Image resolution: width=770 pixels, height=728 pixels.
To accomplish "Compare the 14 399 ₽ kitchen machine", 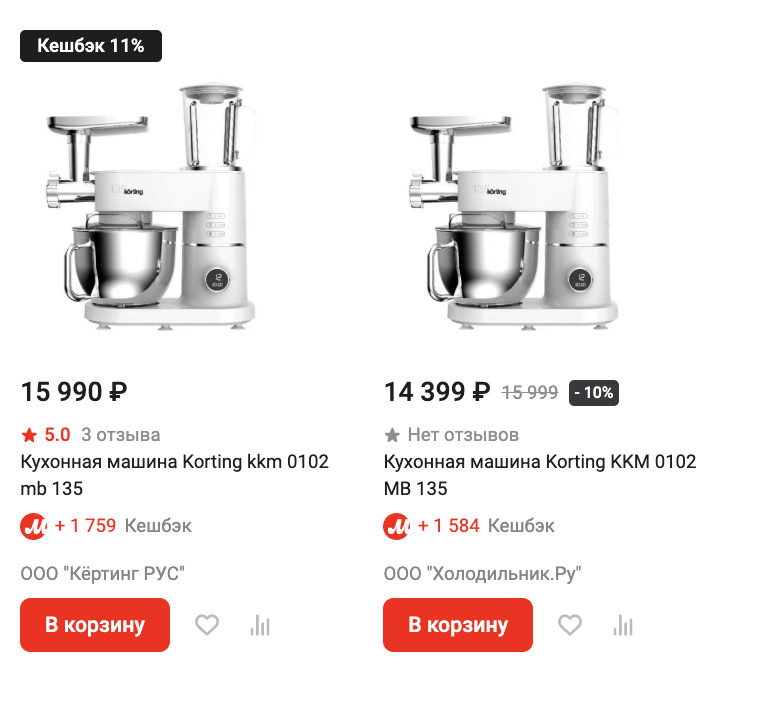I will click(623, 626).
